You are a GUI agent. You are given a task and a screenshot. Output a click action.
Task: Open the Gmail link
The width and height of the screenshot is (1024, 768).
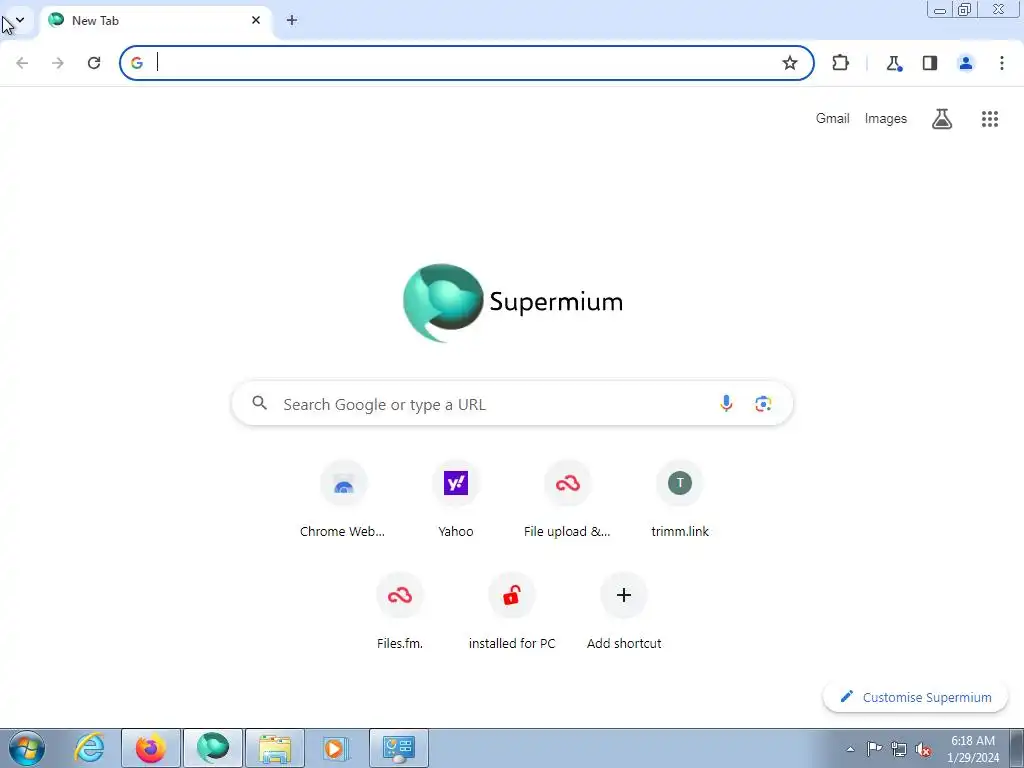pos(833,118)
